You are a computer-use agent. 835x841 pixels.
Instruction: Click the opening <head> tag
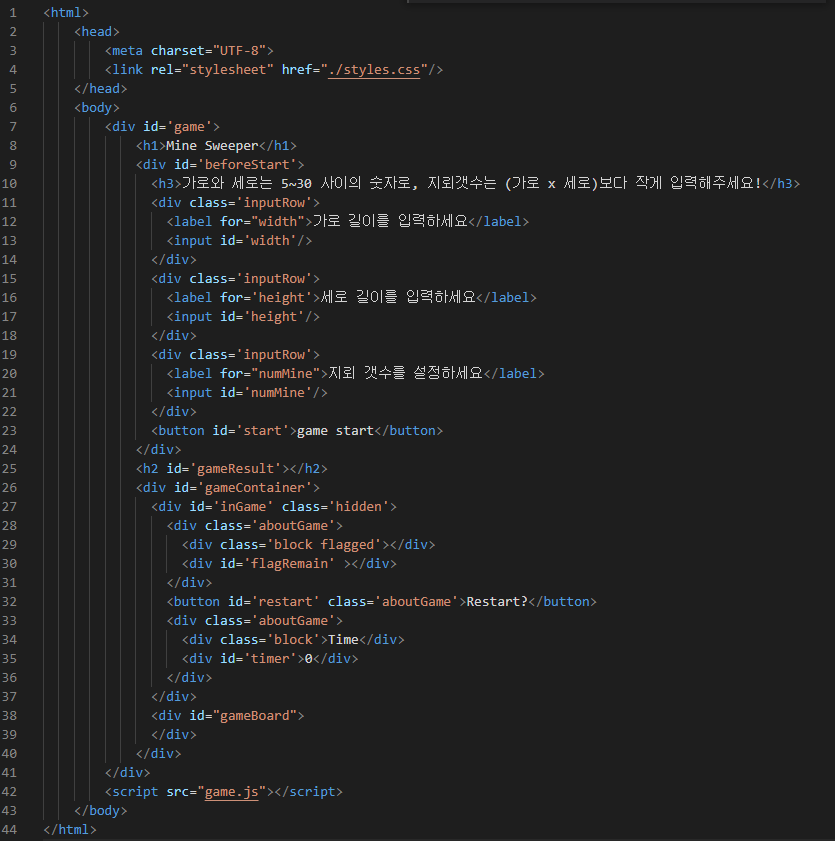97,32
